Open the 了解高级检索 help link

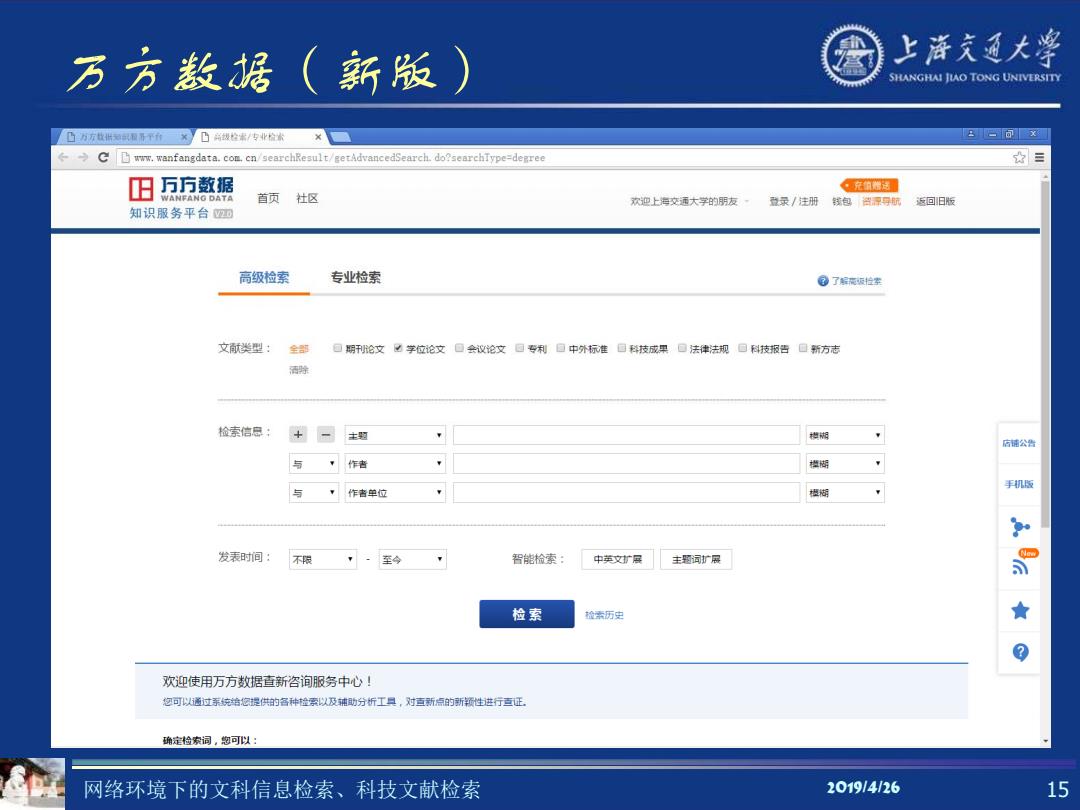856,281
